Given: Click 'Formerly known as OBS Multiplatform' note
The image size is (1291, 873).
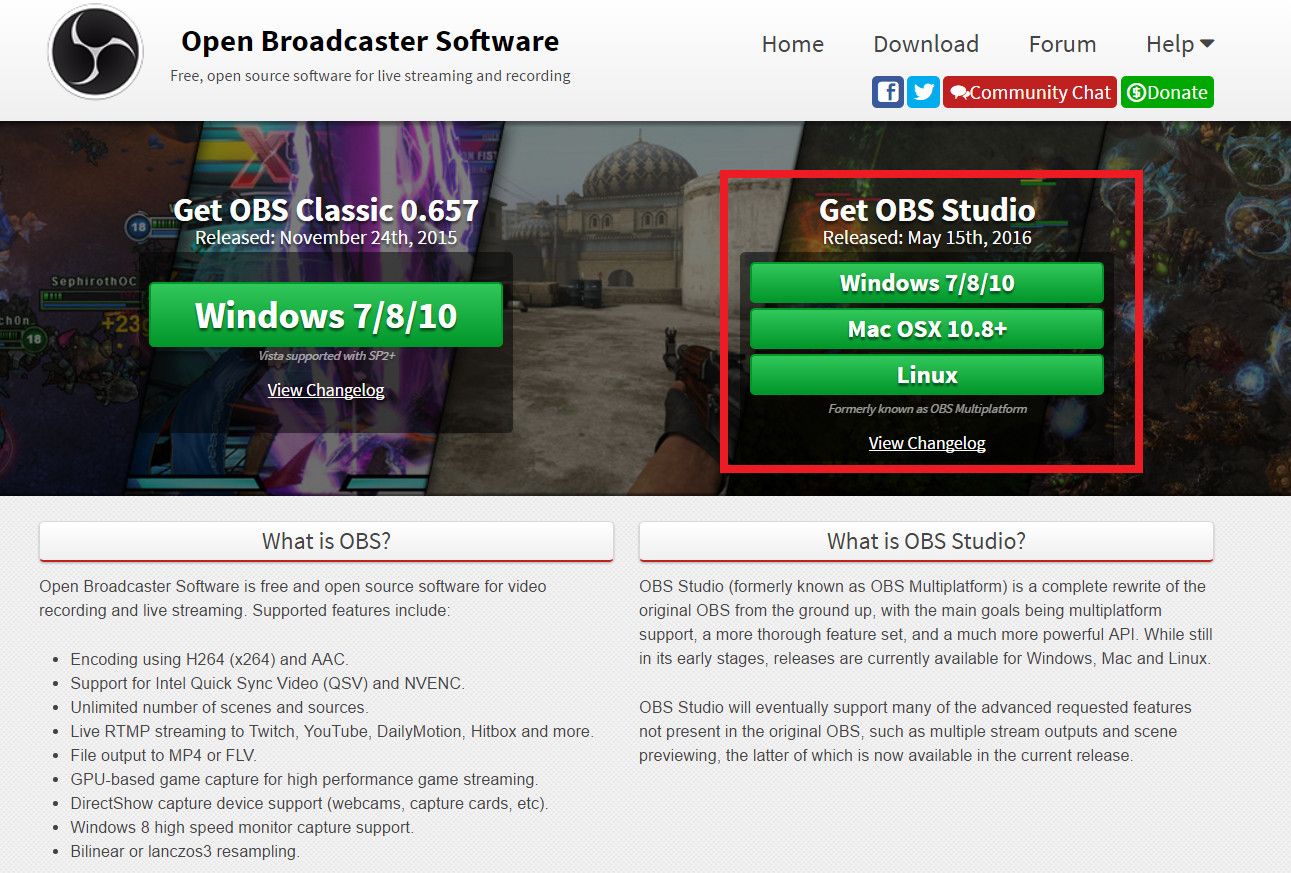Looking at the screenshot, I should [927, 409].
